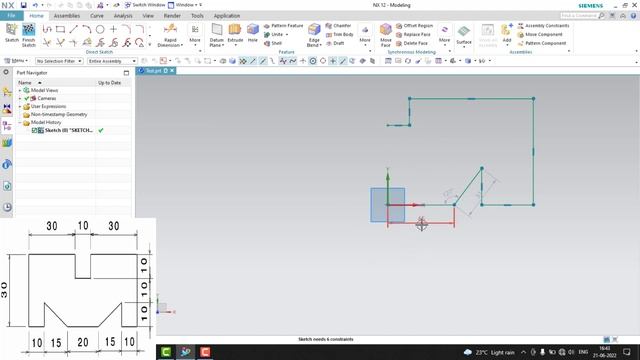Screen dimensions: 640x360
Task: Expand the Model Views tree node
Action: point(20,90)
